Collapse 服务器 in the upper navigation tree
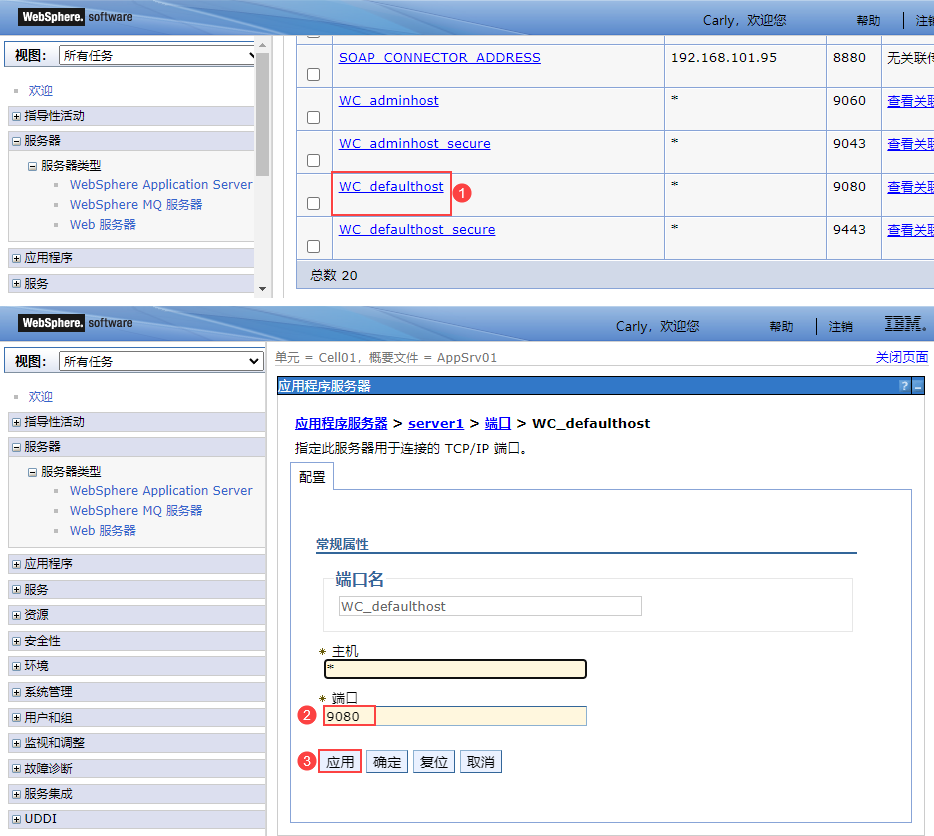Image resolution: width=934 pixels, height=836 pixels. 16,141
